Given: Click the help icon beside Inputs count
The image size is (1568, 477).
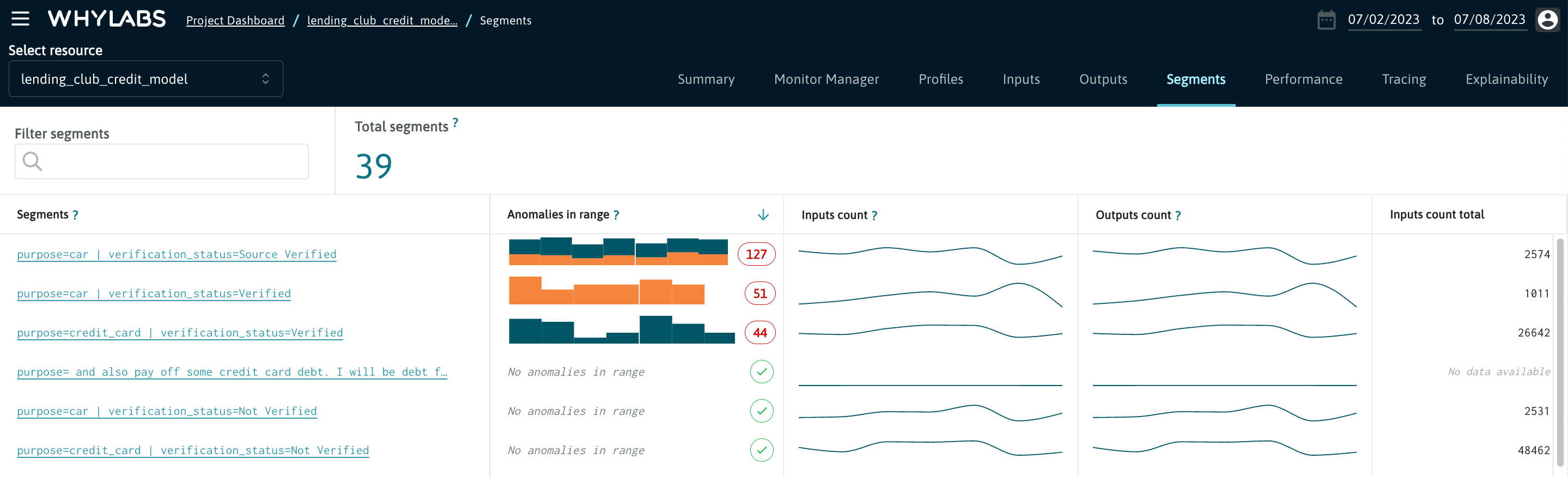Looking at the screenshot, I should point(874,216).
